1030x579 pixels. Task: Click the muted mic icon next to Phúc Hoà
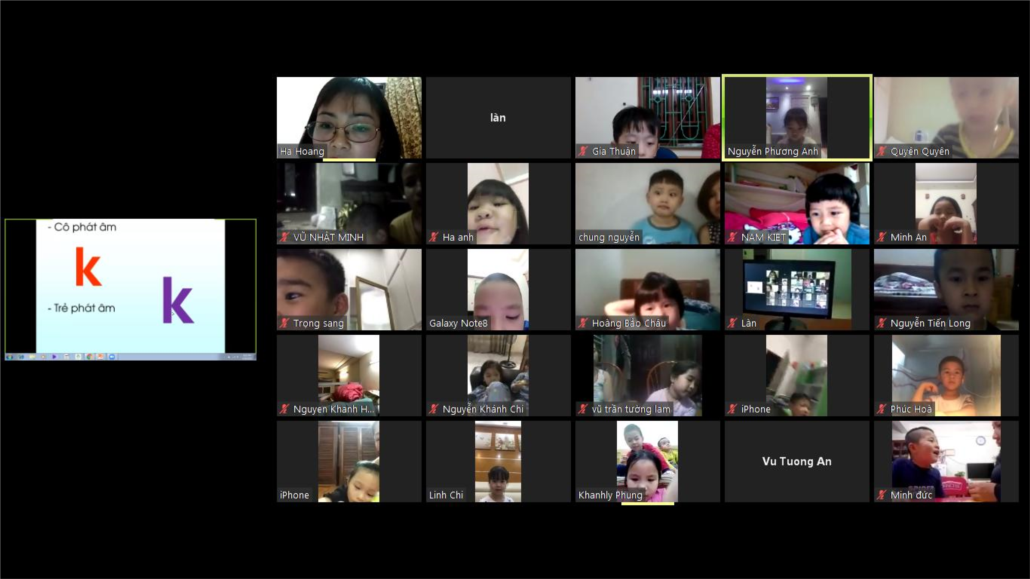tap(882, 410)
